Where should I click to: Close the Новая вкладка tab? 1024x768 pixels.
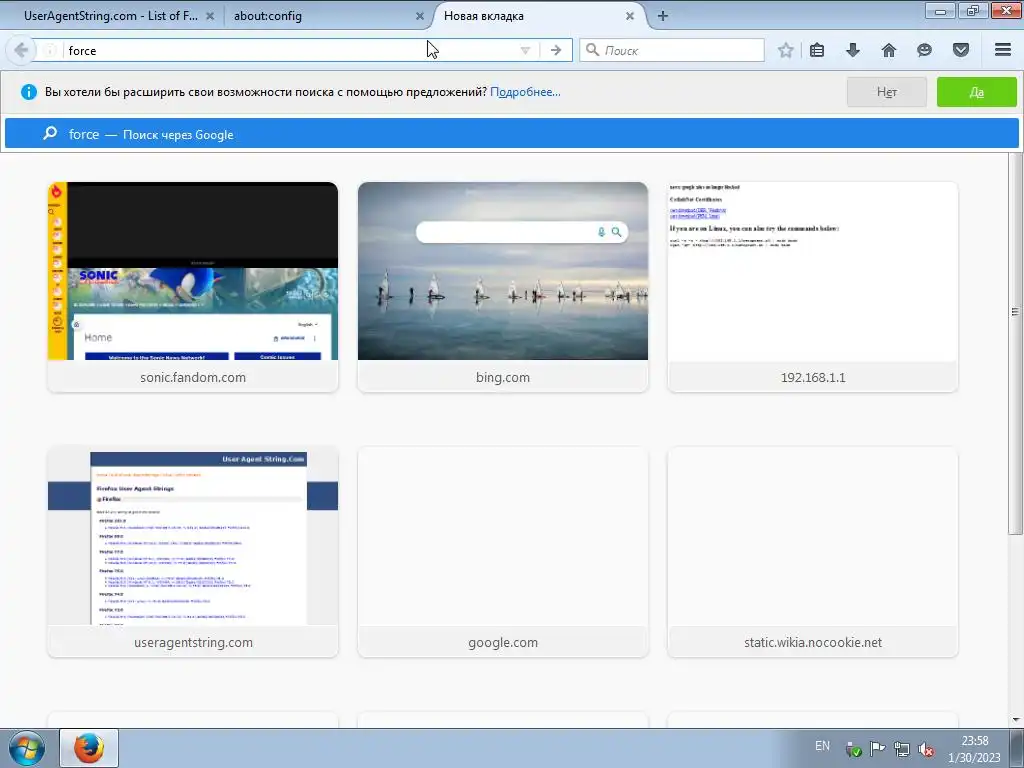[x=630, y=16]
